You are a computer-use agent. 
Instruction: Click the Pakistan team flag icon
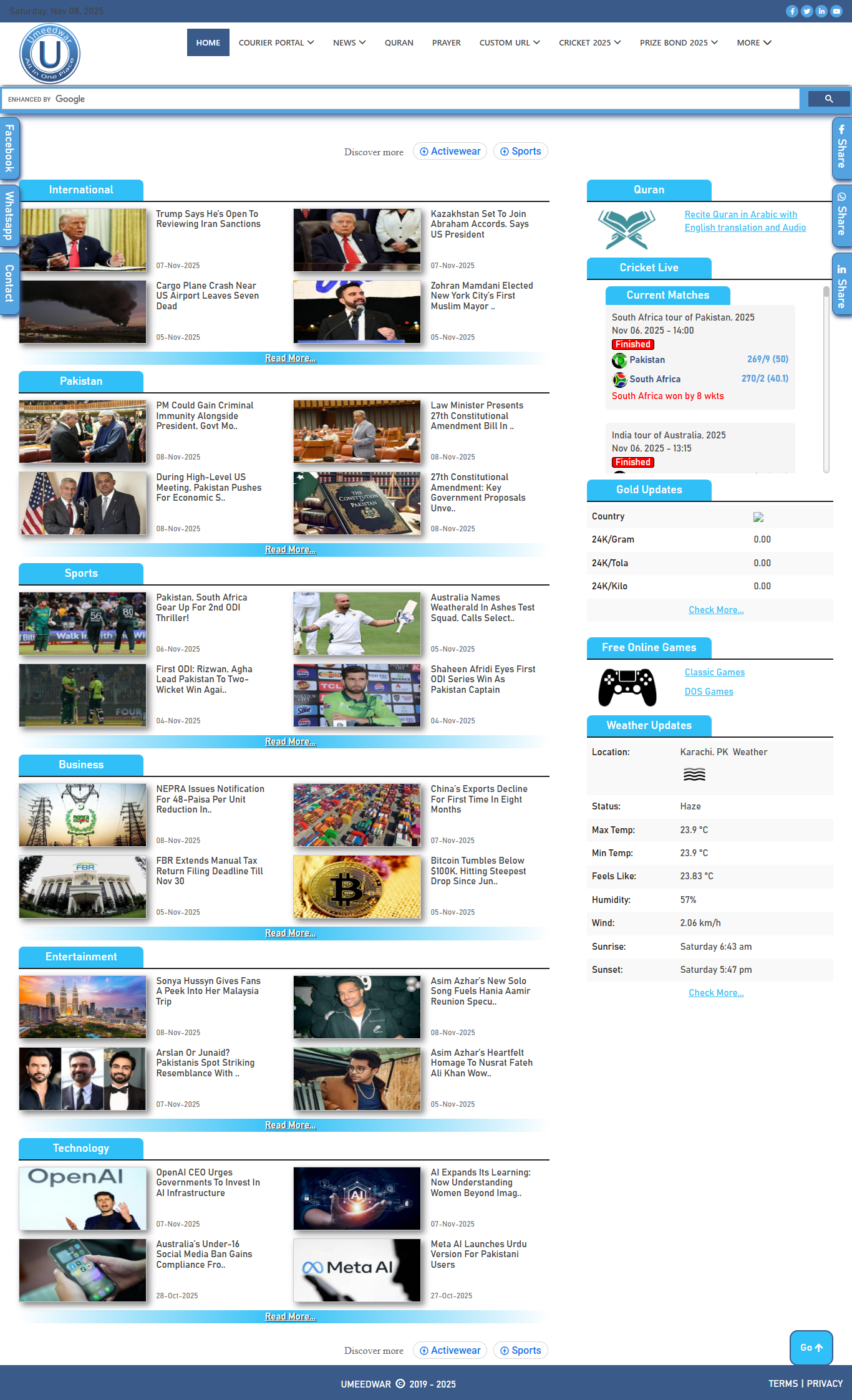619,360
